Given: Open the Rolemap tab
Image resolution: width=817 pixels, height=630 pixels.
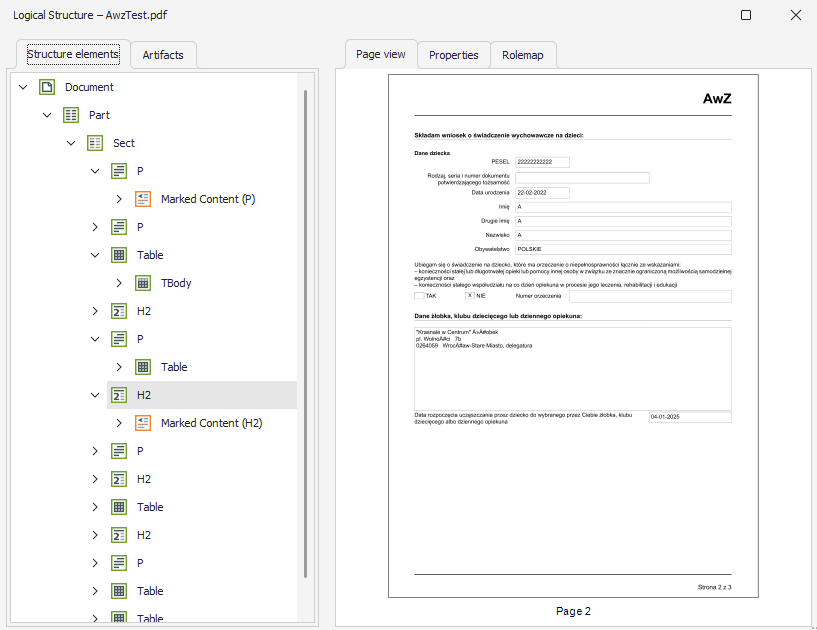Looking at the screenshot, I should tap(522, 55).
